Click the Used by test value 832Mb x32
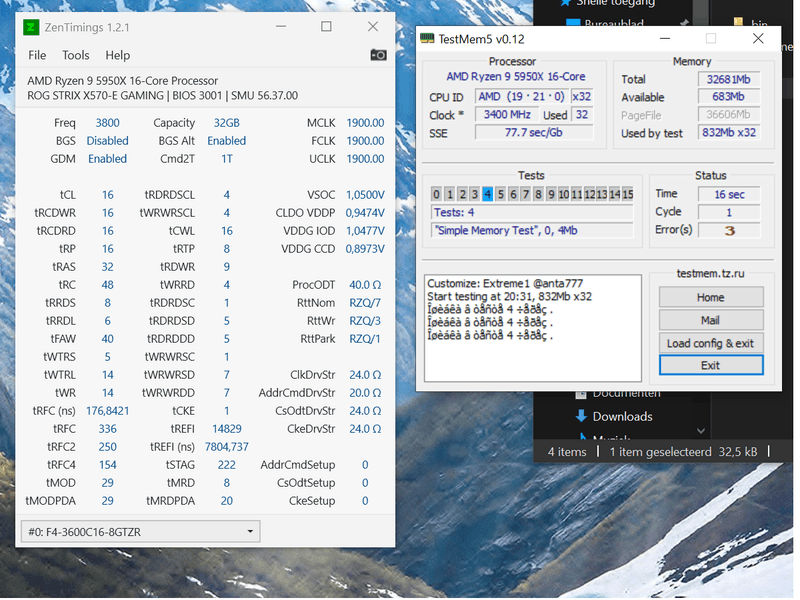 [729, 132]
